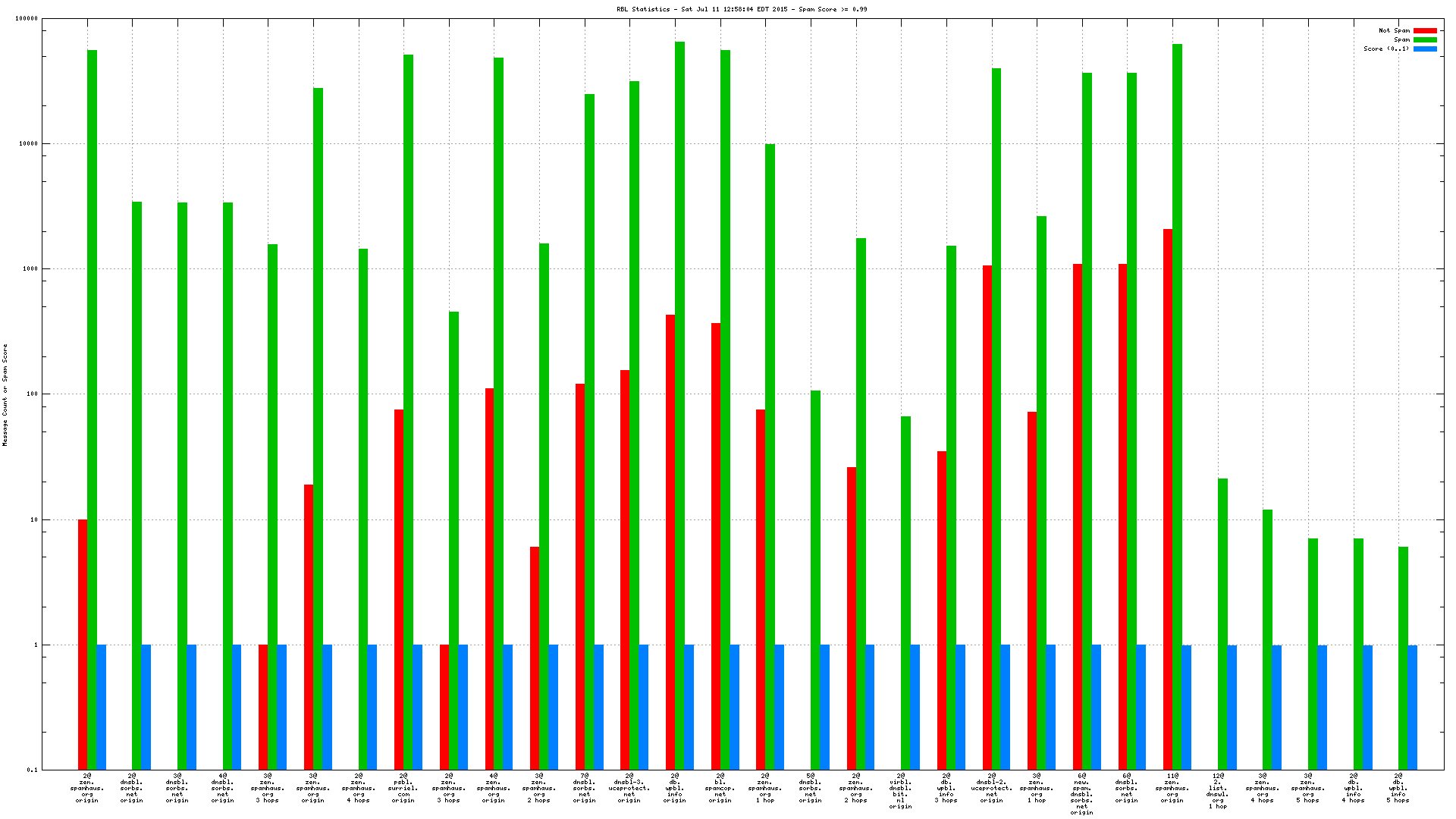
Task: Click the Not Spam legend text
Action: [1394, 31]
